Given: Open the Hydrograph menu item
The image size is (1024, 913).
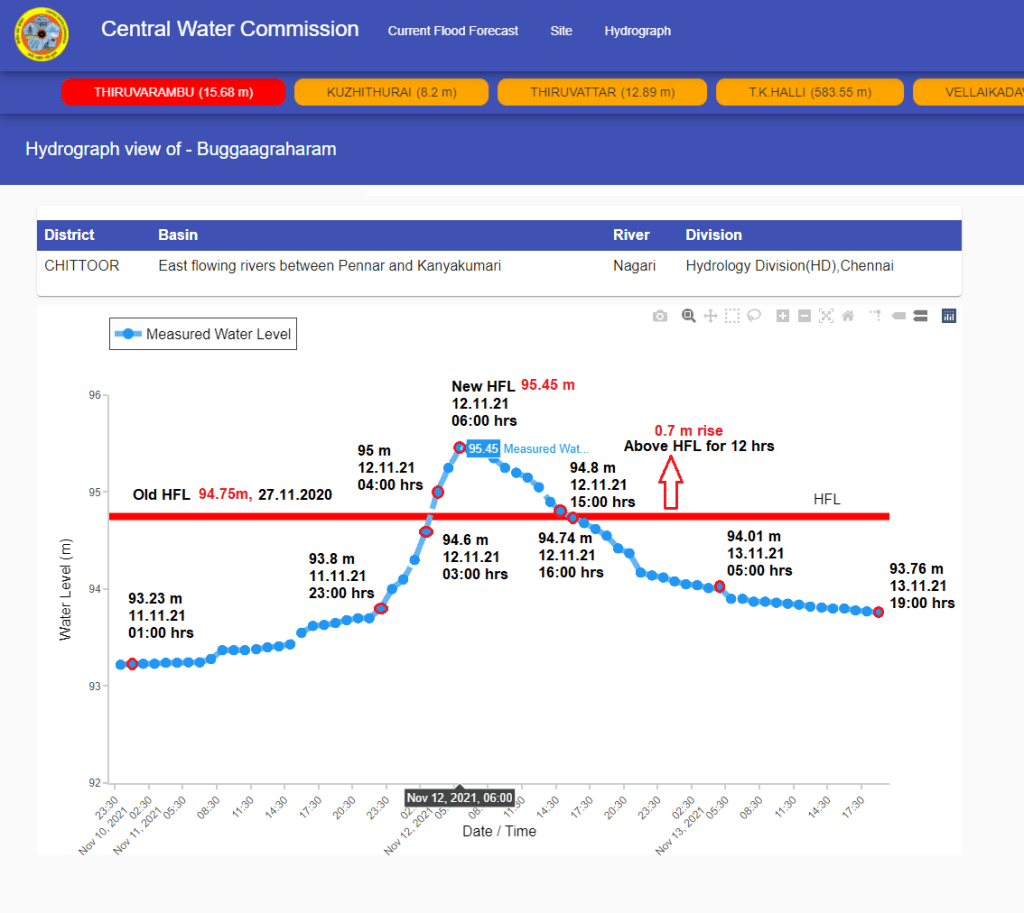Looking at the screenshot, I should click(x=637, y=31).
